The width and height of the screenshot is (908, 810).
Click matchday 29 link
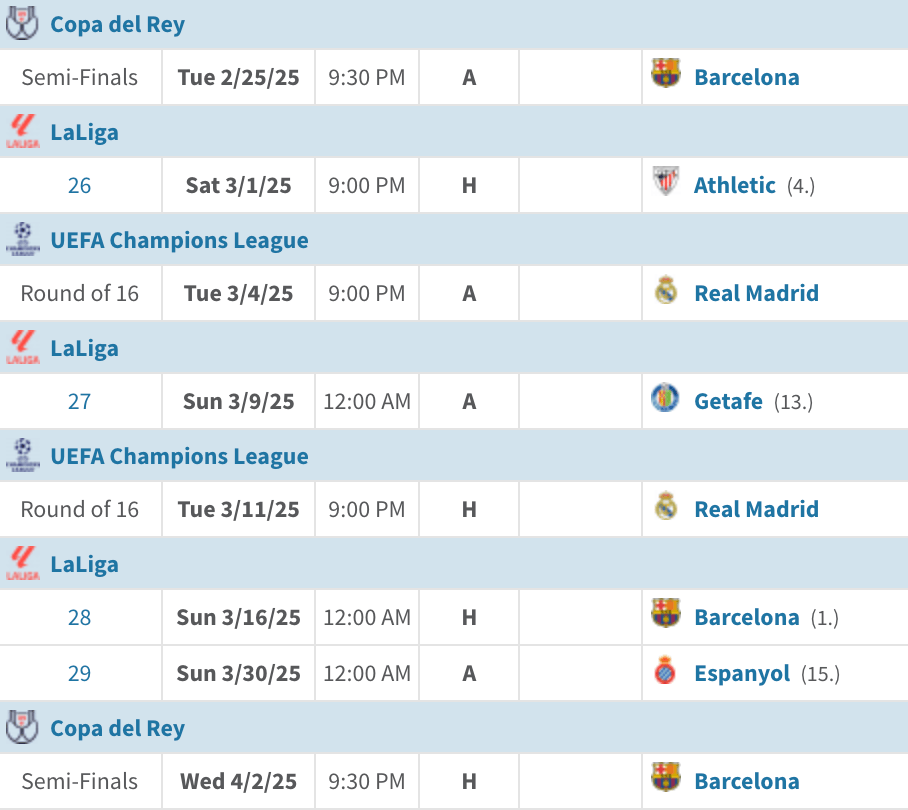[79, 673]
